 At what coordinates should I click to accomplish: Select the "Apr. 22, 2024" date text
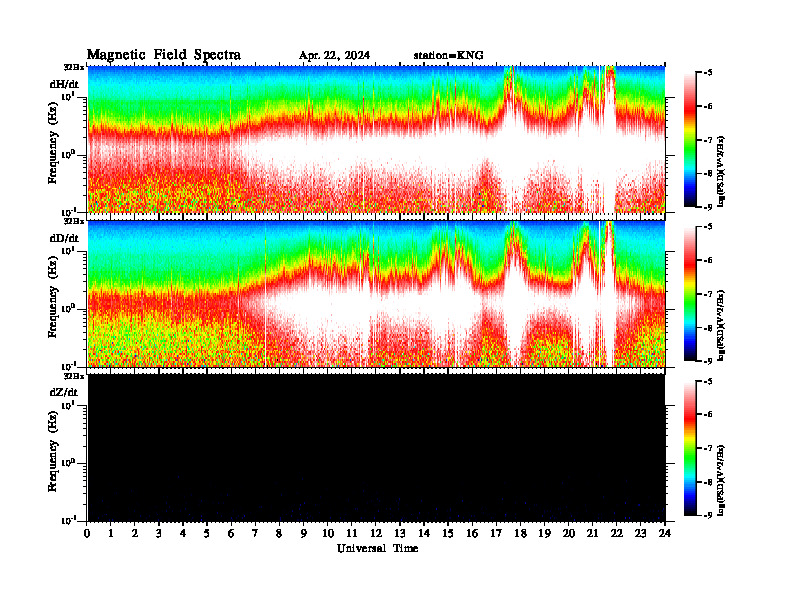click(334, 56)
